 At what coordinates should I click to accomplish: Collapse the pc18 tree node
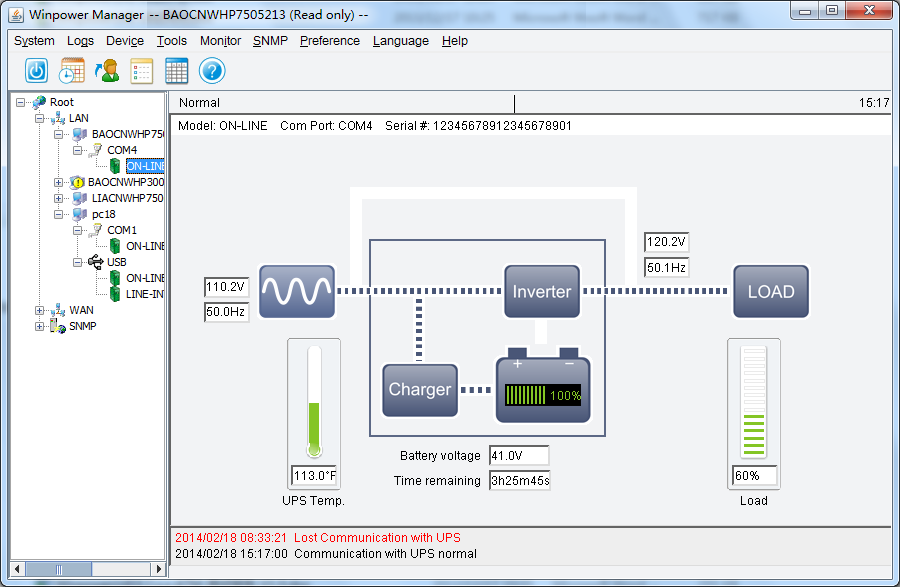59,214
